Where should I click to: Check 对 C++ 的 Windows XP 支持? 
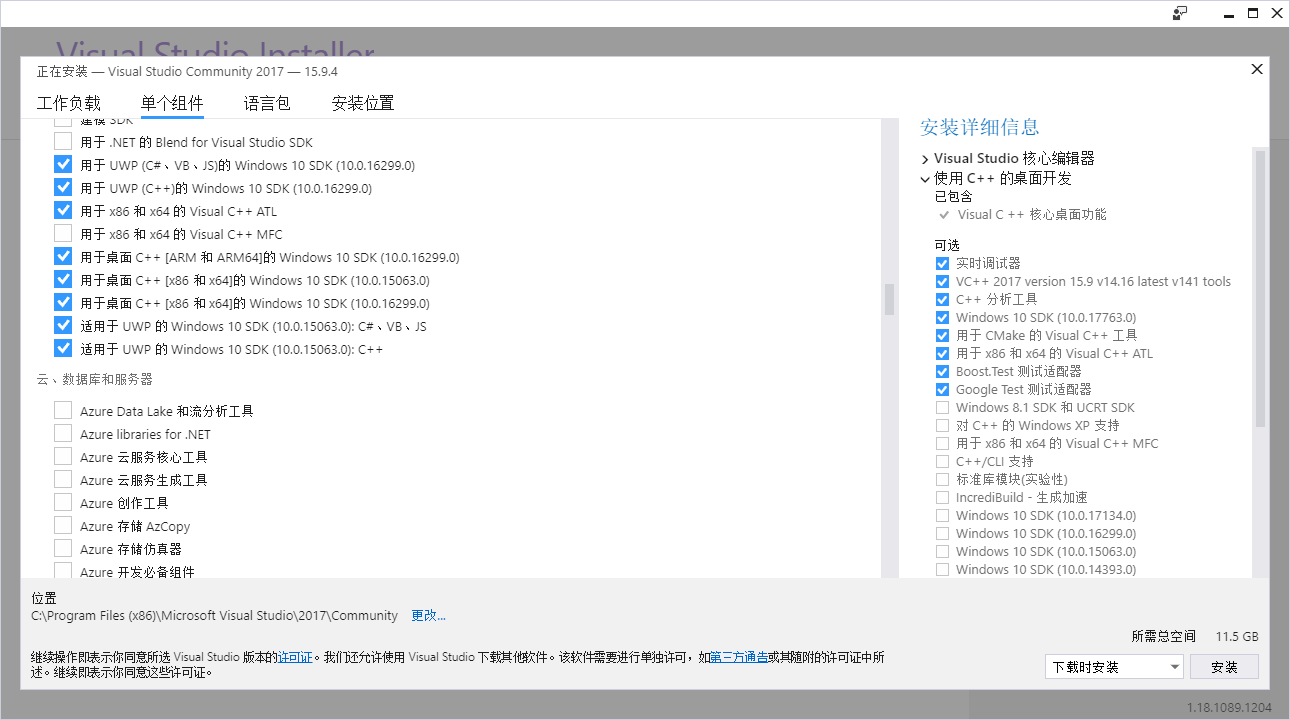coord(942,425)
